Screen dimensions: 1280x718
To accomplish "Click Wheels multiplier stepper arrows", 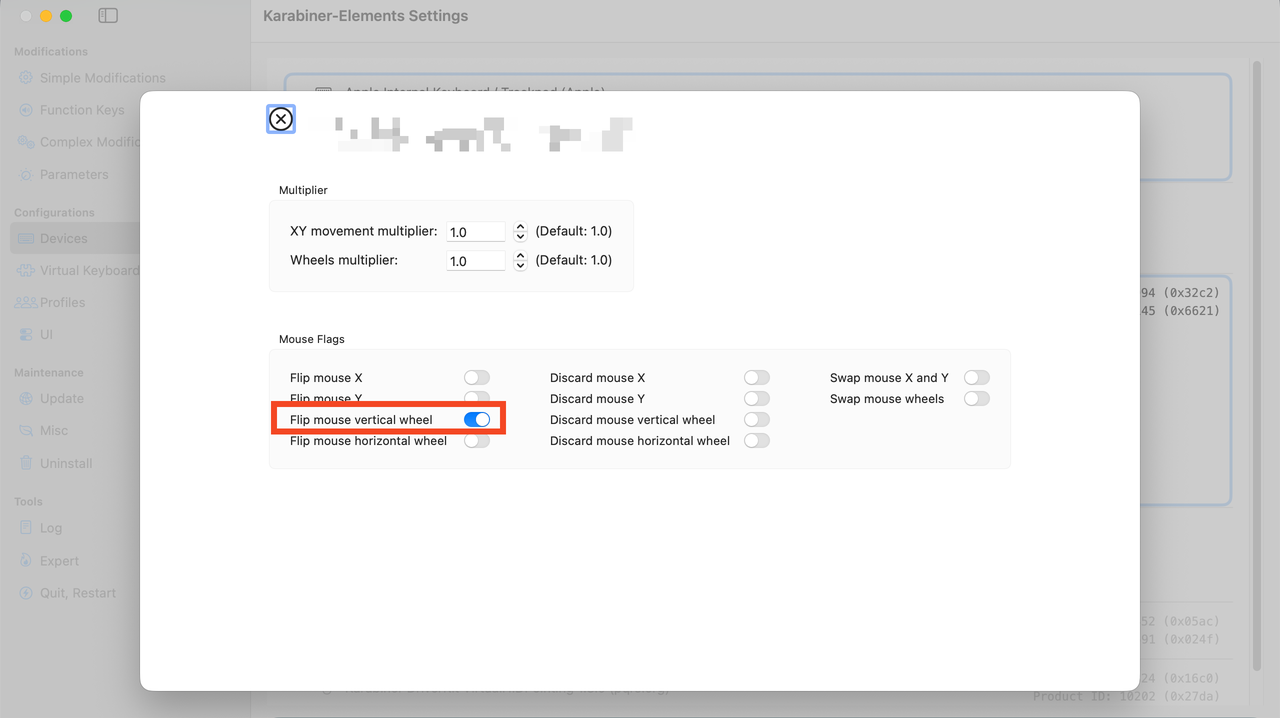I will [x=520, y=261].
